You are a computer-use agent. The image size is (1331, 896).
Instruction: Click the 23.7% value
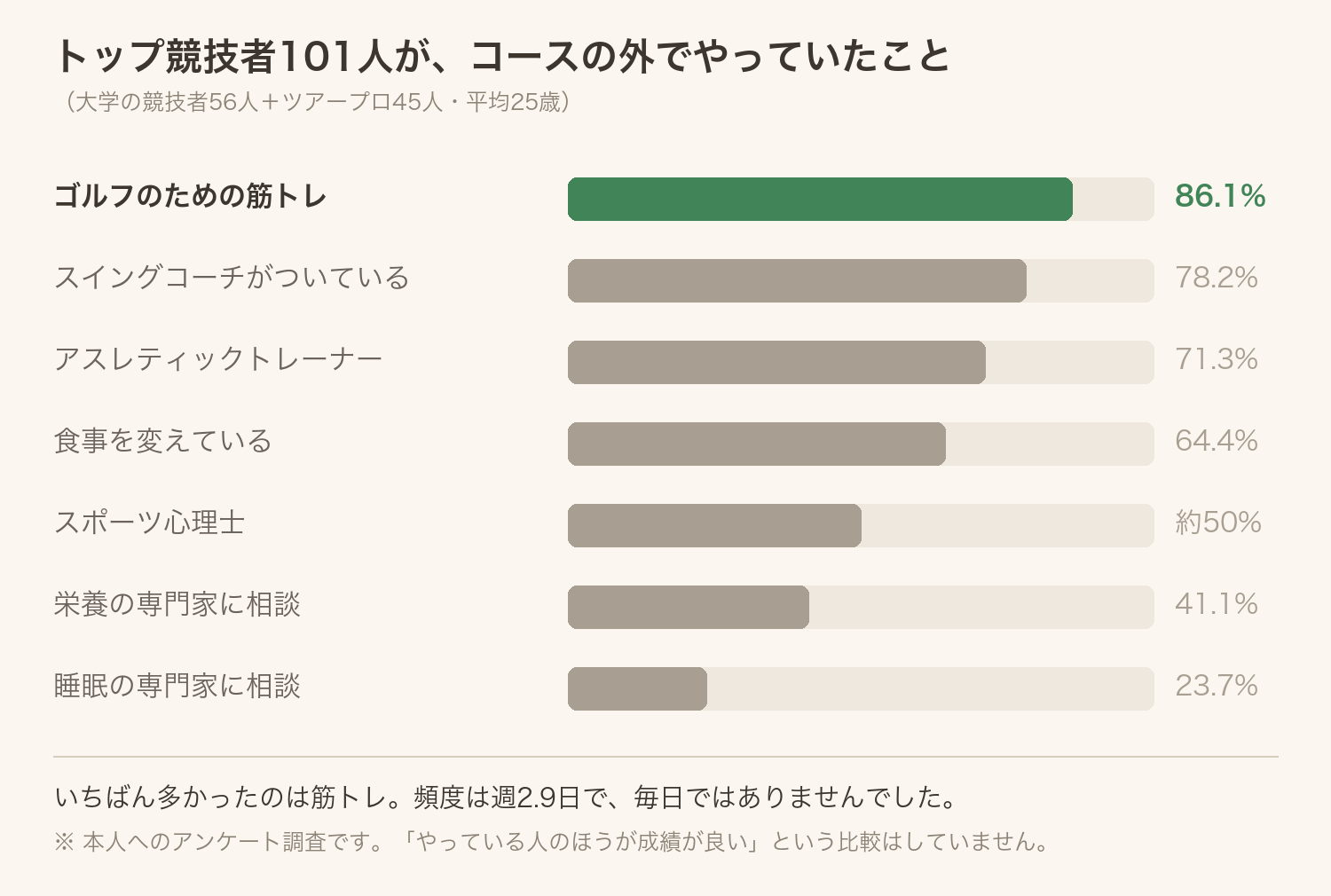tap(1217, 686)
